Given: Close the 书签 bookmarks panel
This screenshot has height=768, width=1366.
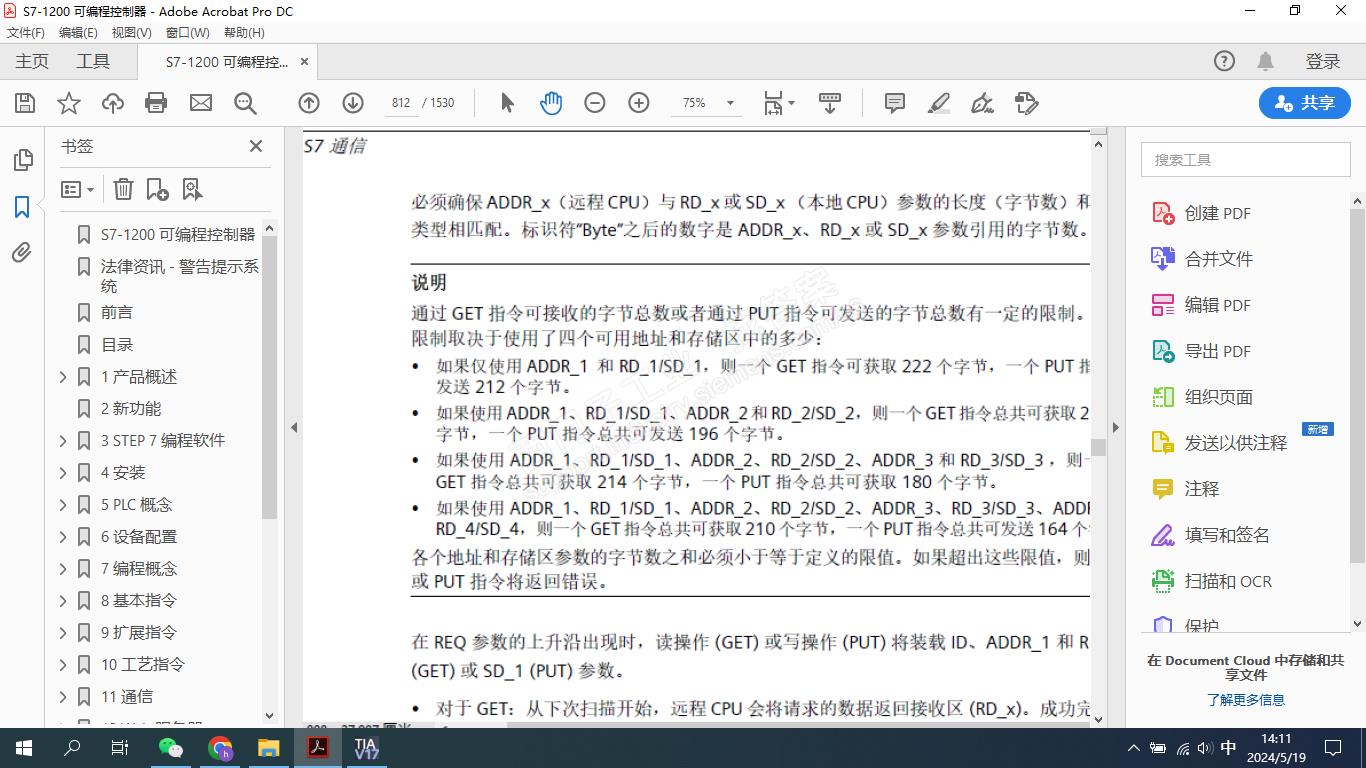Looking at the screenshot, I should tap(256, 146).
